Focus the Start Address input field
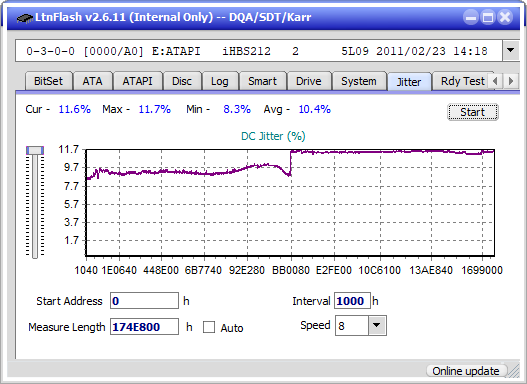This screenshot has height=384, width=527. tap(145, 301)
